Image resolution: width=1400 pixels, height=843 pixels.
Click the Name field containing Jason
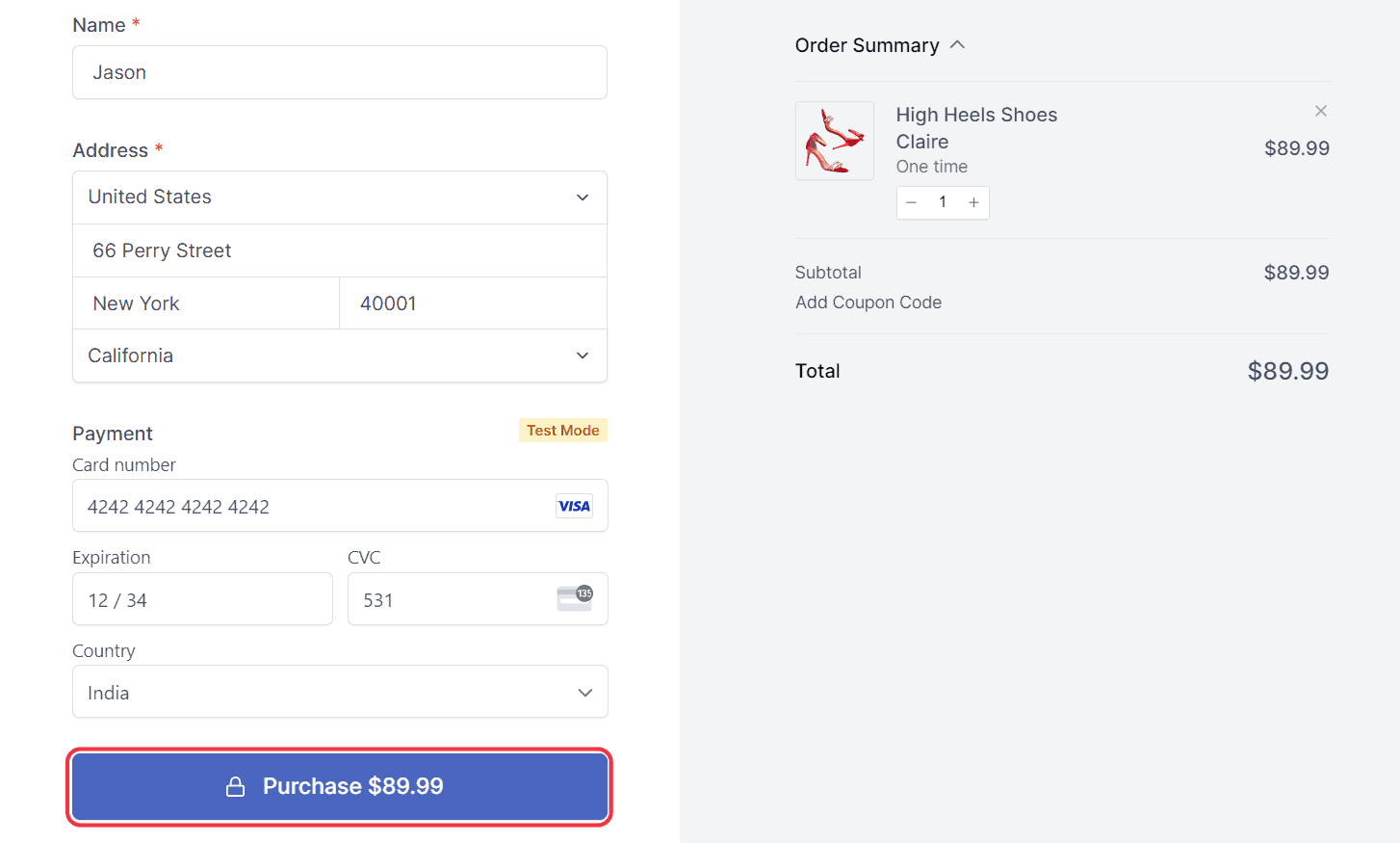point(339,72)
